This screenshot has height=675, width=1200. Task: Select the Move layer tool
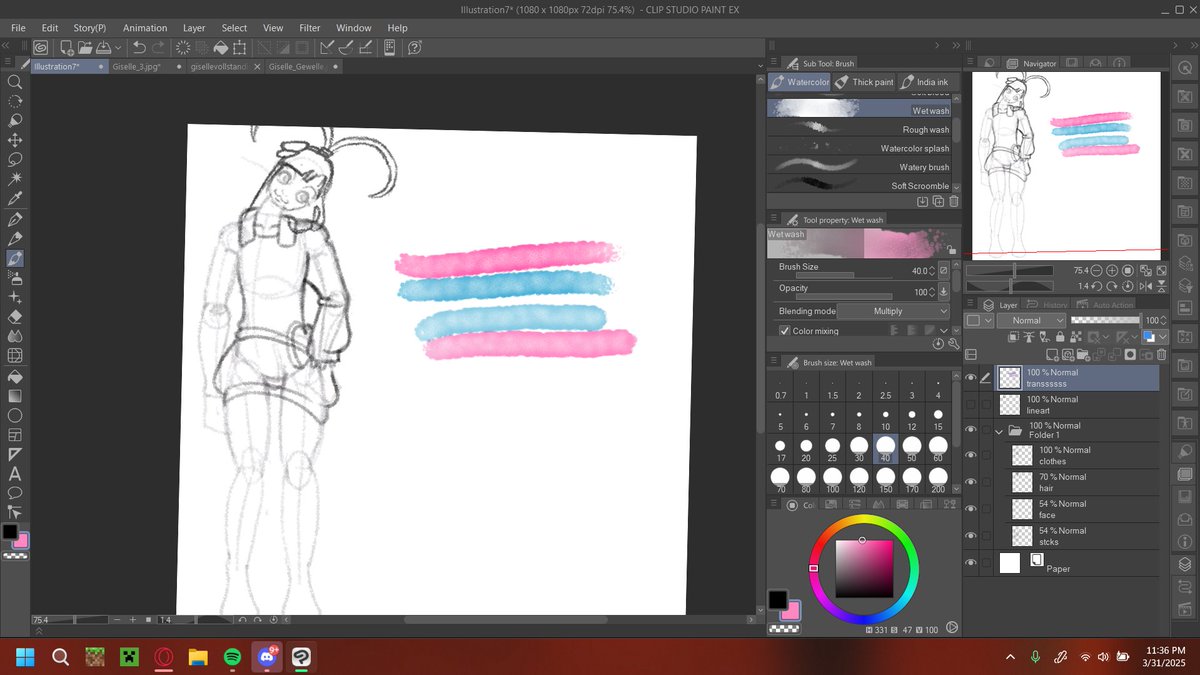pyautogui.click(x=15, y=140)
